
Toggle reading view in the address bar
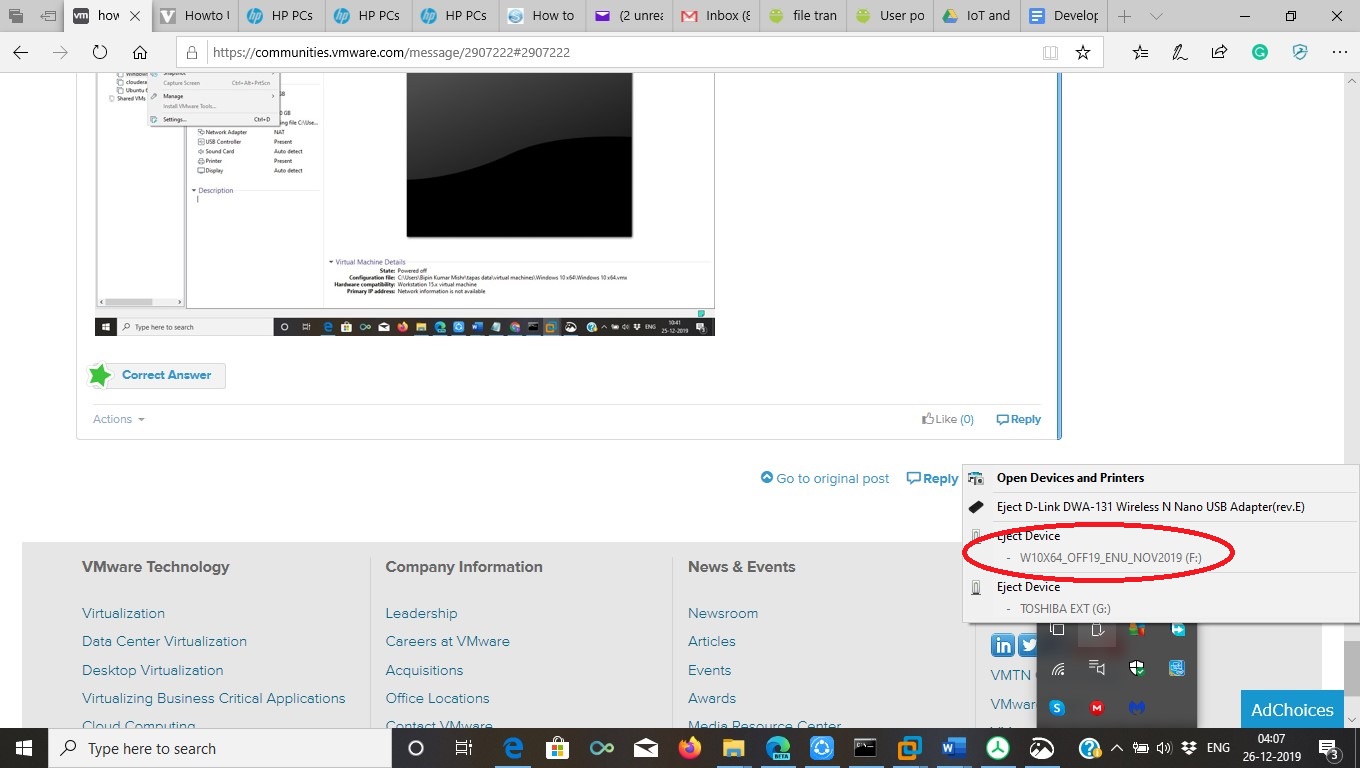[x=1053, y=52]
